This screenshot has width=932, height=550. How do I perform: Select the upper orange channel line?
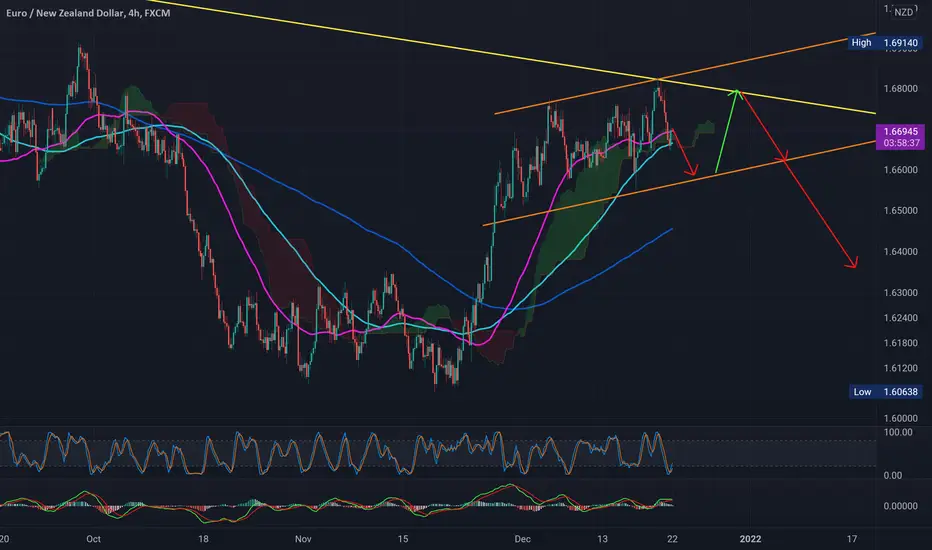pos(600,95)
